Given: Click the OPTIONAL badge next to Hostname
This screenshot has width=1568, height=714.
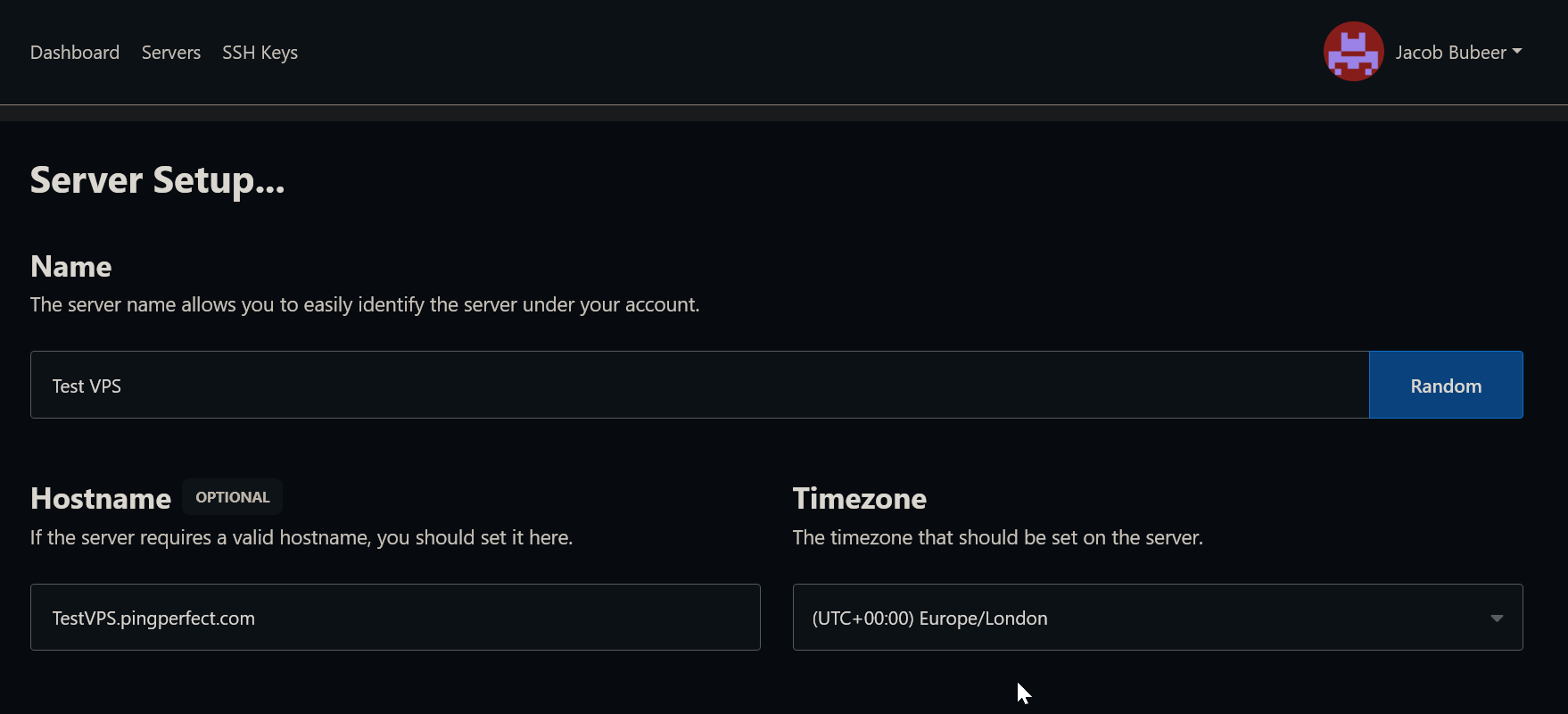Looking at the screenshot, I should [x=232, y=497].
